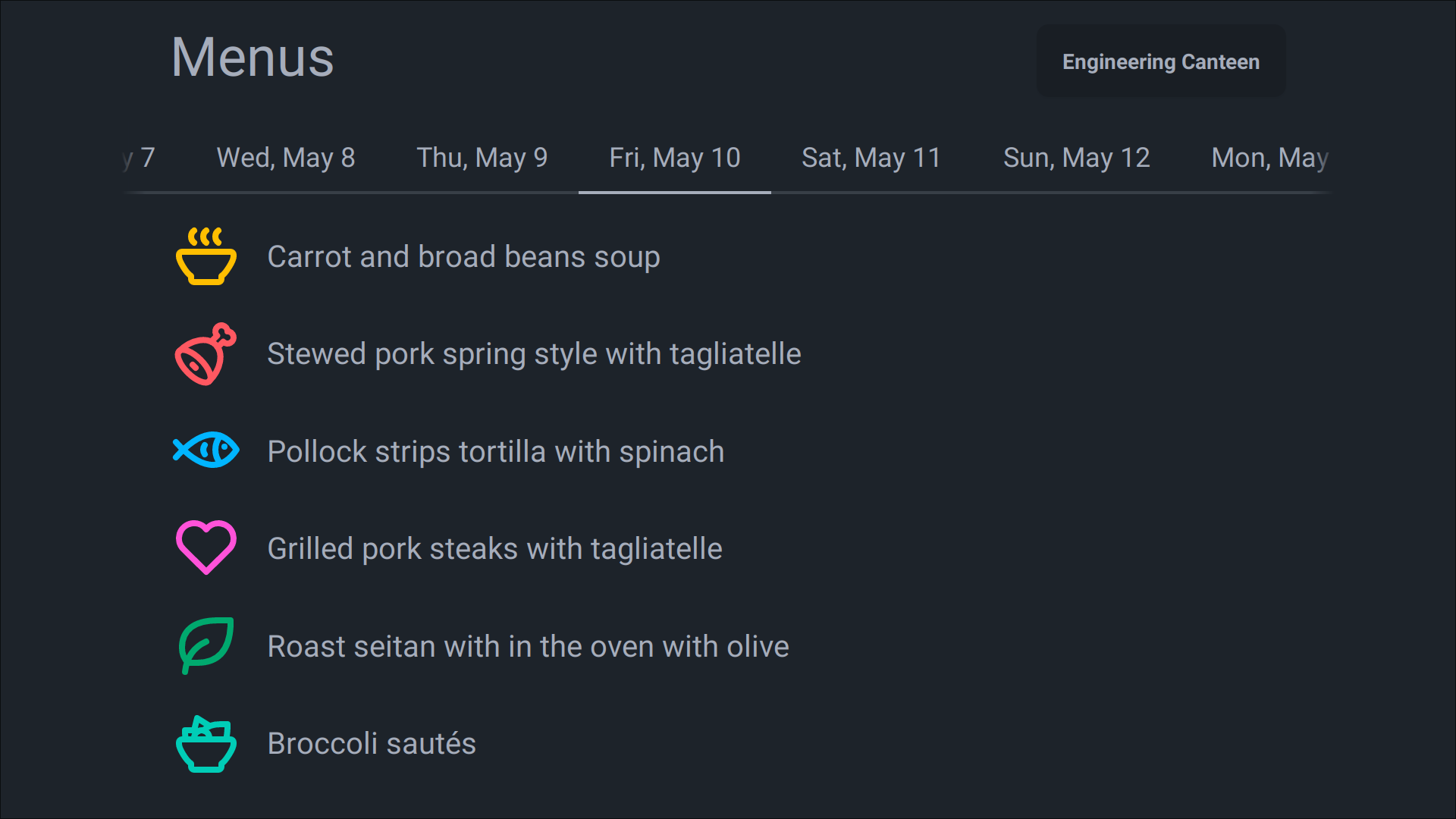Open the Sat, May 11 menu tab

click(x=871, y=158)
